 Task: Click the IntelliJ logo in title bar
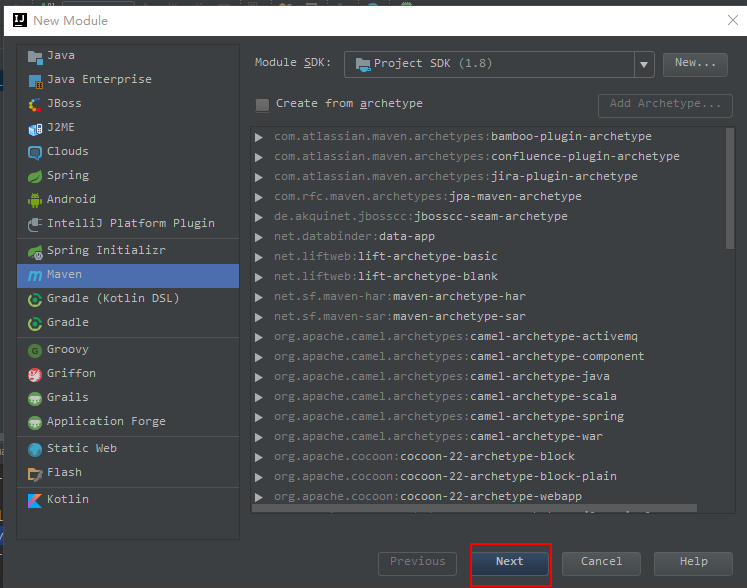[20, 20]
